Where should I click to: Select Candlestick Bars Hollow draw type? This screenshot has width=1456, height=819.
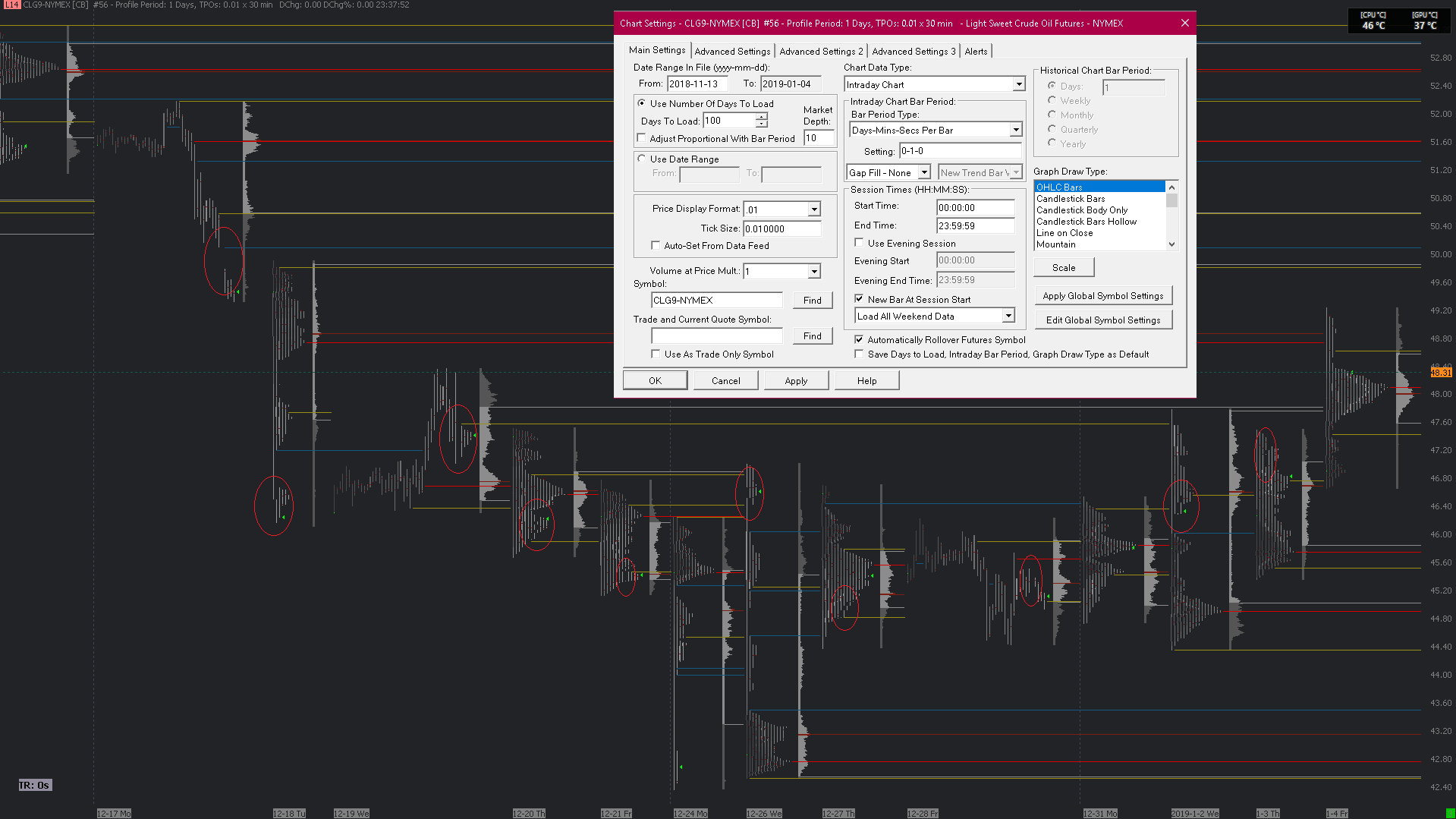[1086, 222]
